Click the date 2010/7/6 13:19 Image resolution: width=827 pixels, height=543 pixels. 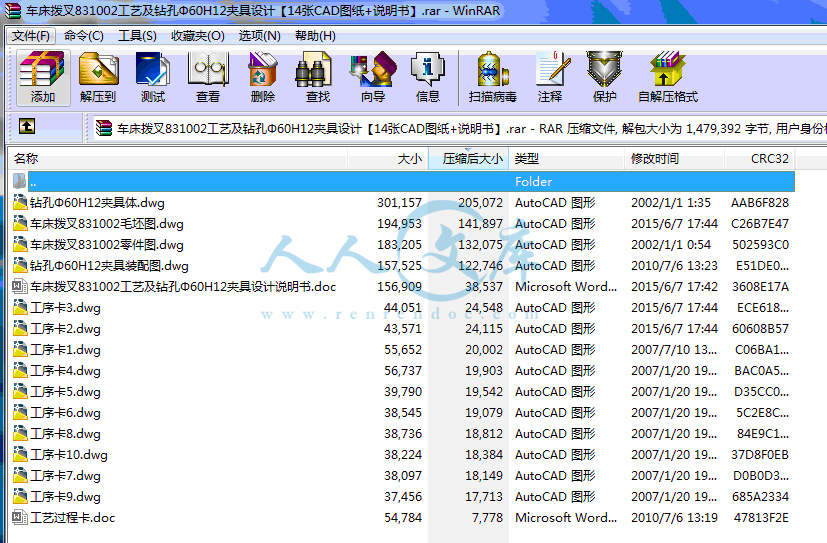(x=675, y=518)
